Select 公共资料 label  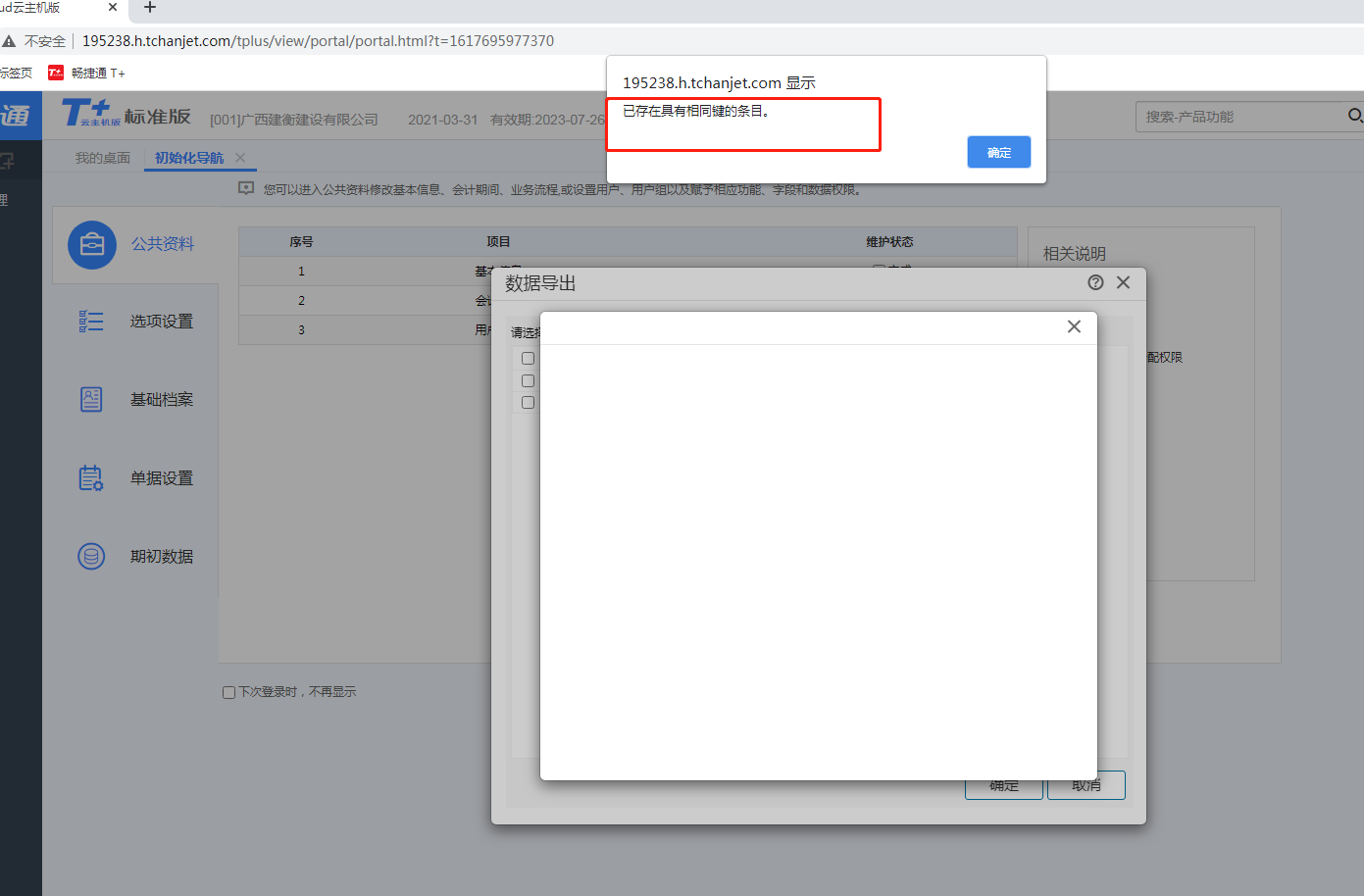(x=163, y=244)
